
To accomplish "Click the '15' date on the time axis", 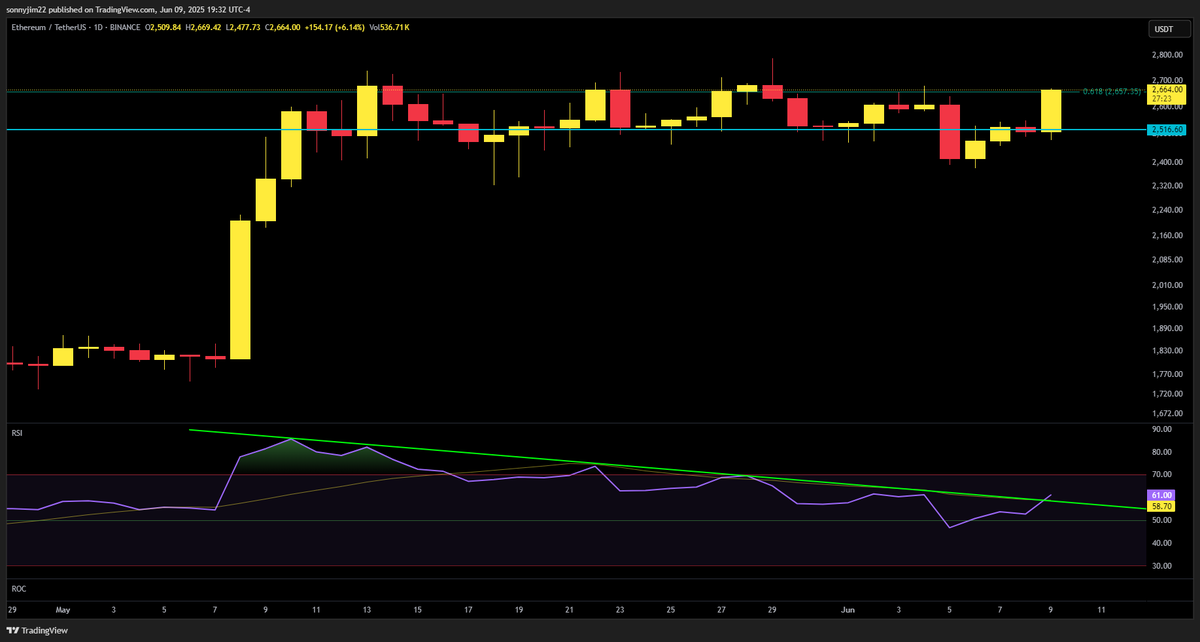I will coord(418,608).
